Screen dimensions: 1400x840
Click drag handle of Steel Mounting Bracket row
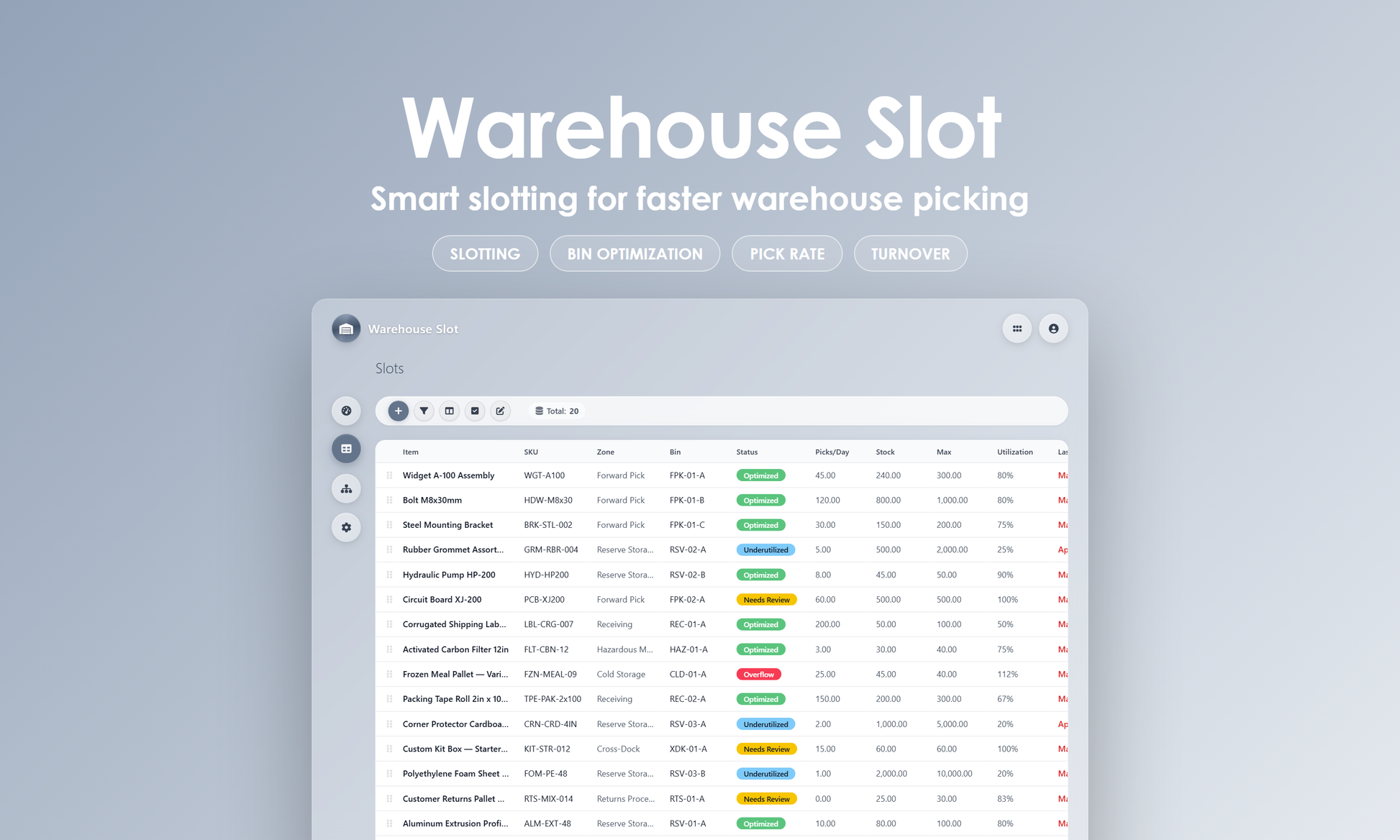tap(389, 525)
